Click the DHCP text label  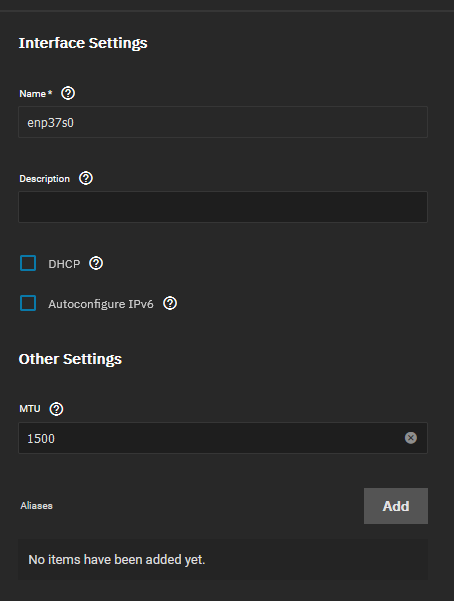(64, 264)
